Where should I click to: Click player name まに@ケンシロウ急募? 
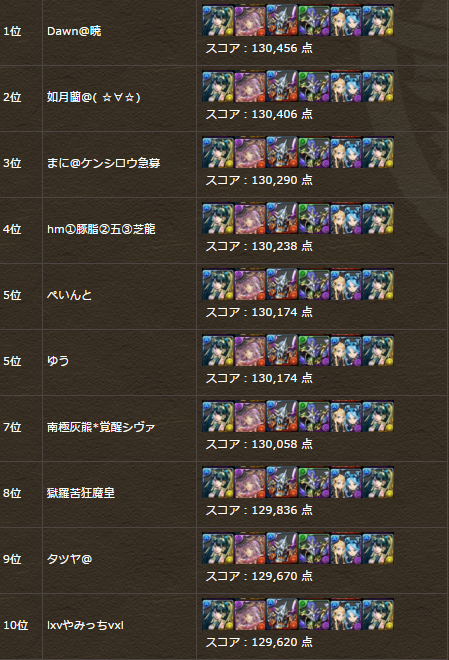104,163
